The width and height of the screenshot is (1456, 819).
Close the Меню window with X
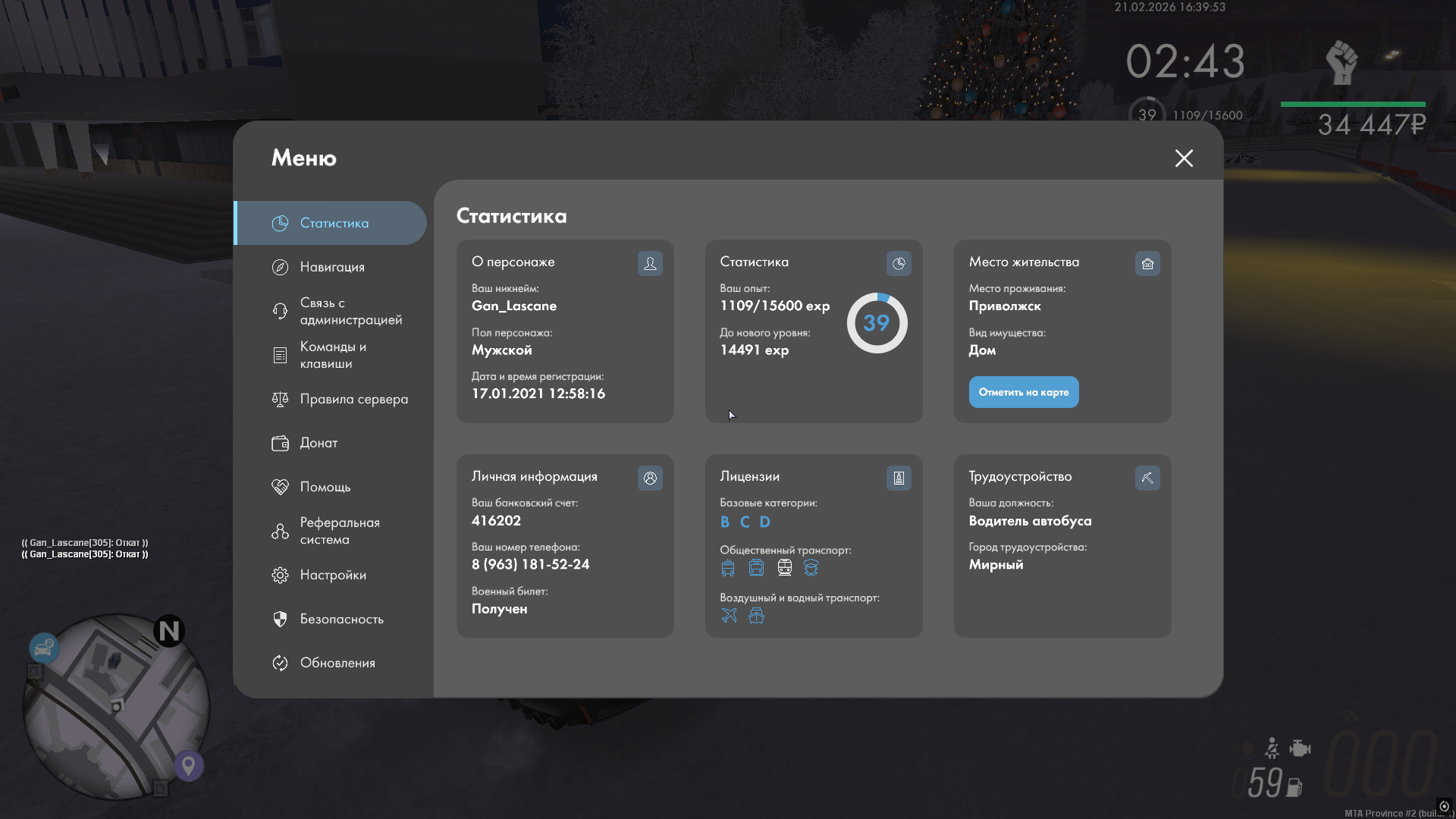tap(1184, 158)
